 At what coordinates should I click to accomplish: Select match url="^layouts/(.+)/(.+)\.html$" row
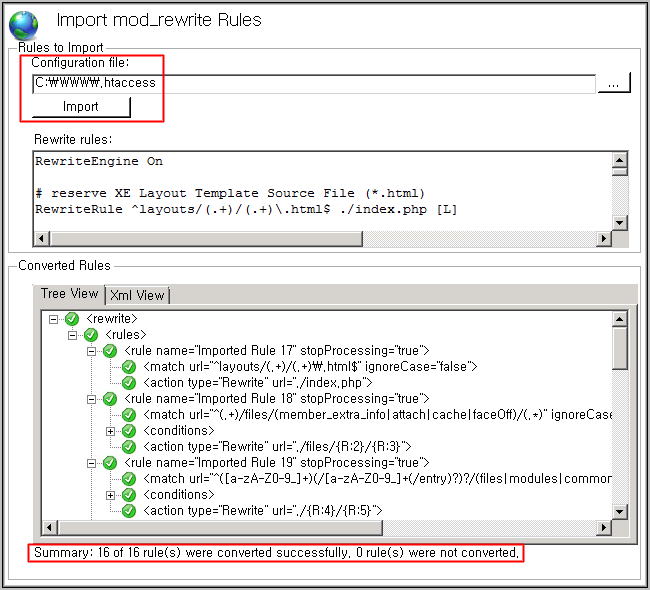point(310,367)
